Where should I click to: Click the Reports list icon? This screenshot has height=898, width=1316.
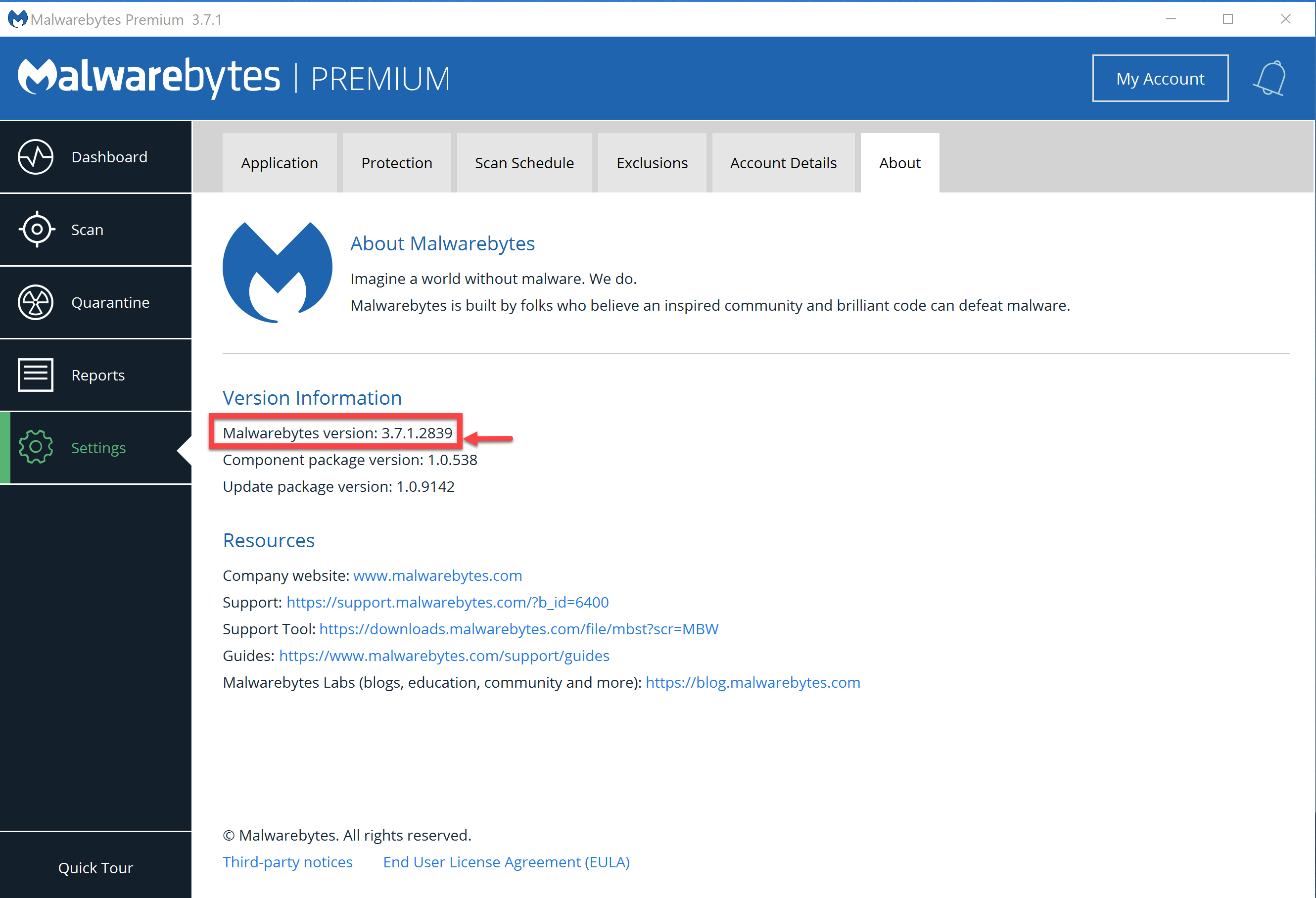[36, 375]
